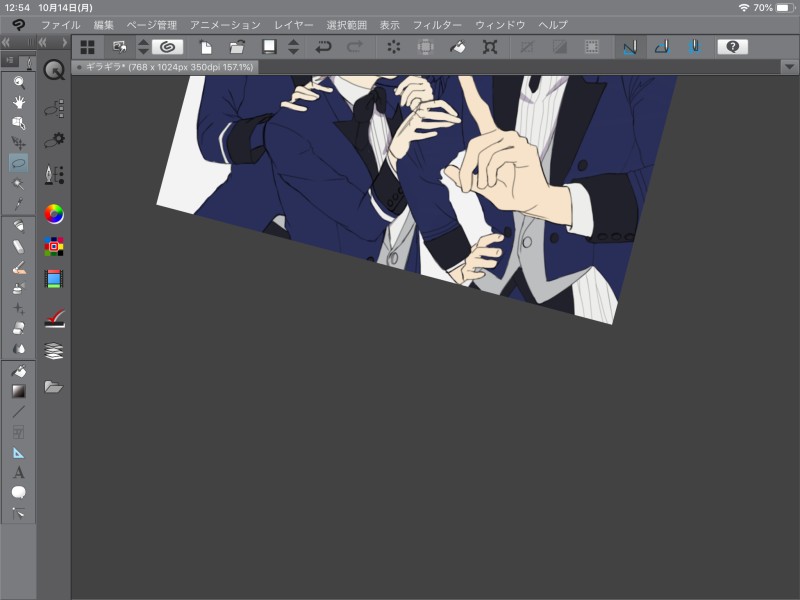Click the Fill bucket command icon

[x=457, y=47]
